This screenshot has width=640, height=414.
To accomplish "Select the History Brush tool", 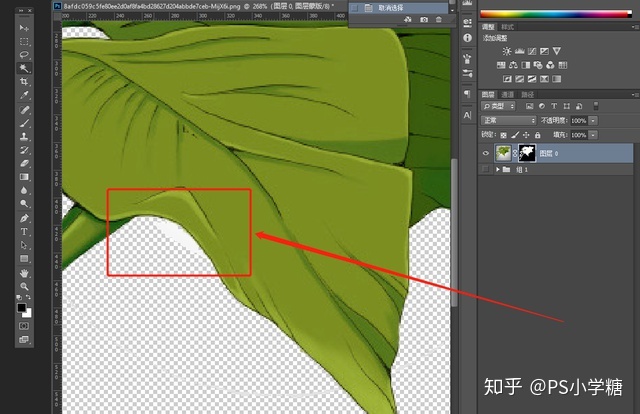I will [x=24, y=150].
